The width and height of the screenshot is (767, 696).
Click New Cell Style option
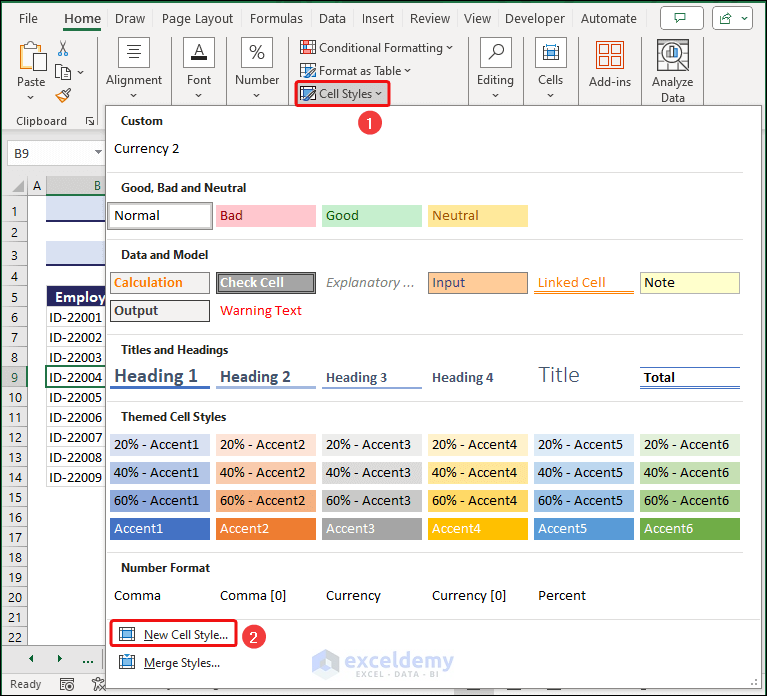coord(174,634)
